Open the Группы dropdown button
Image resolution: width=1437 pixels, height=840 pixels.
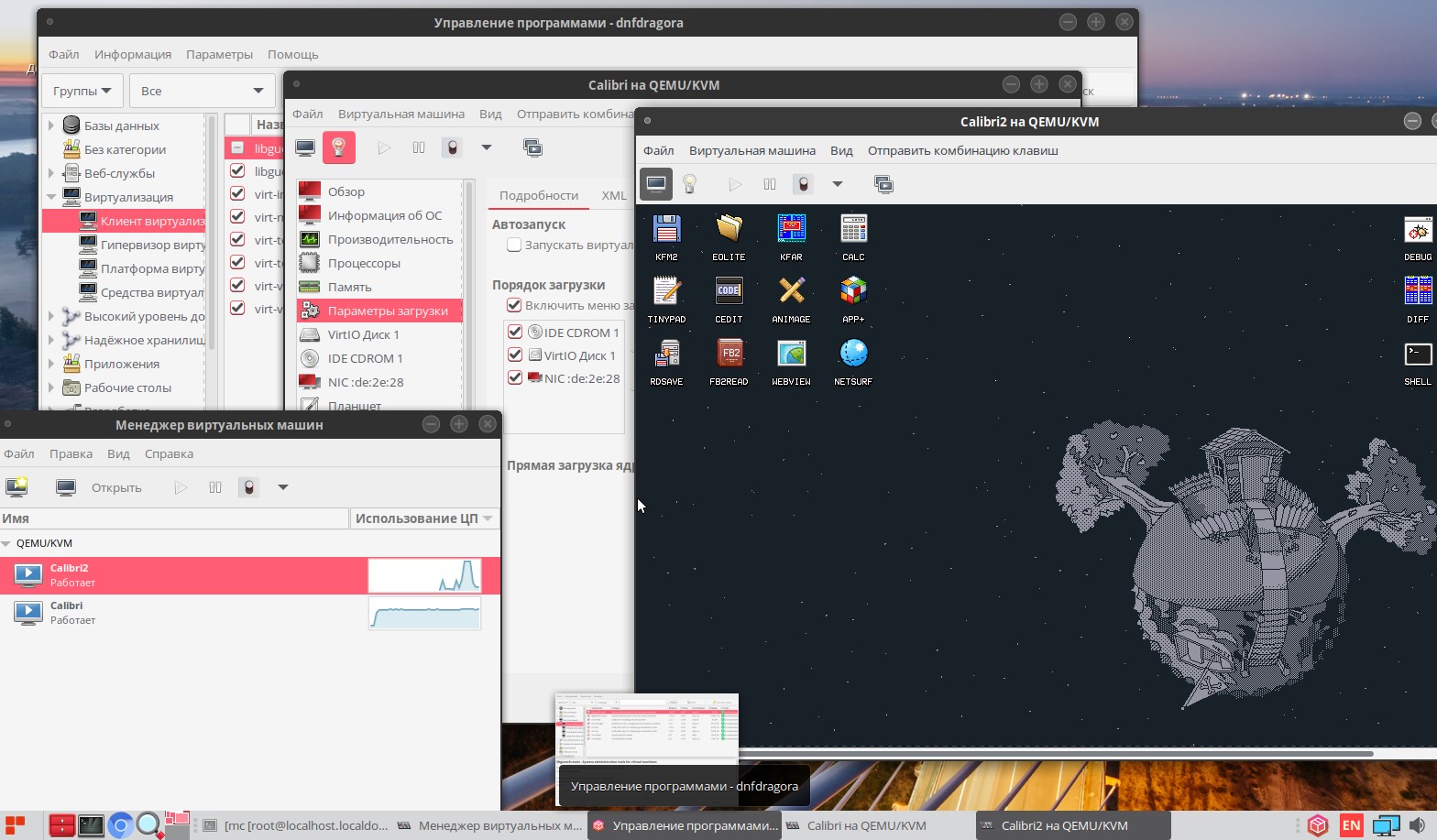82,91
